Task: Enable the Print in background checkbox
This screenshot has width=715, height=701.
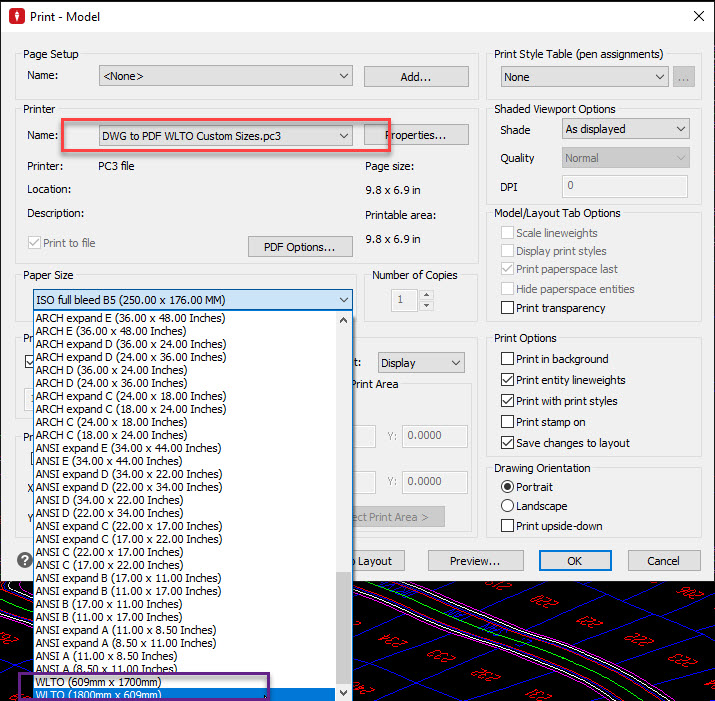Action: point(508,359)
